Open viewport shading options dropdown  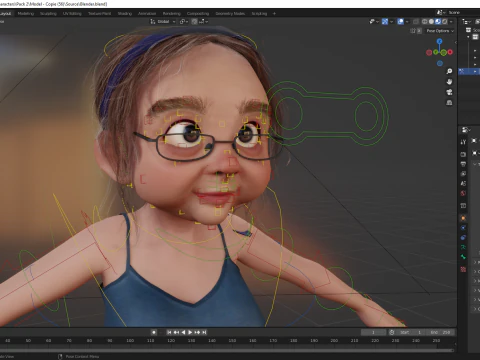(x=451, y=22)
